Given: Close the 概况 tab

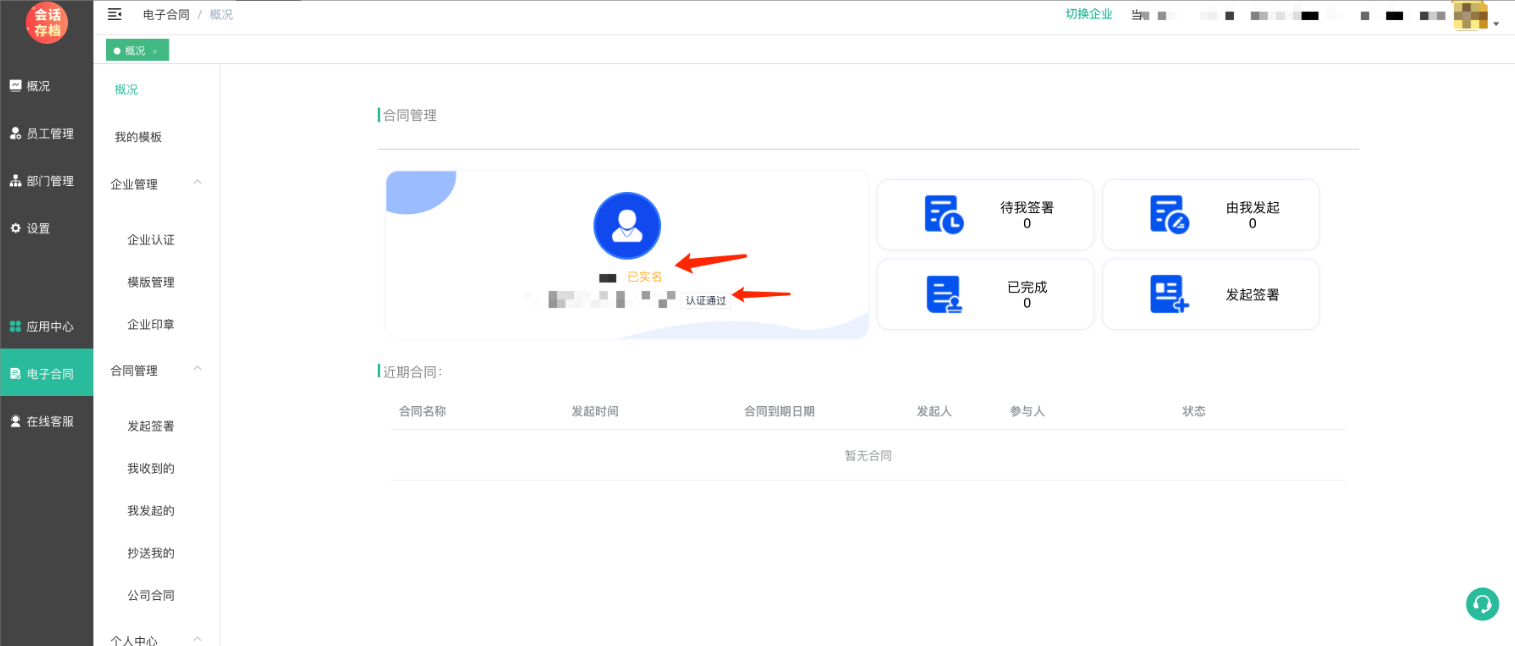Looking at the screenshot, I should pyautogui.click(x=155, y=51).
